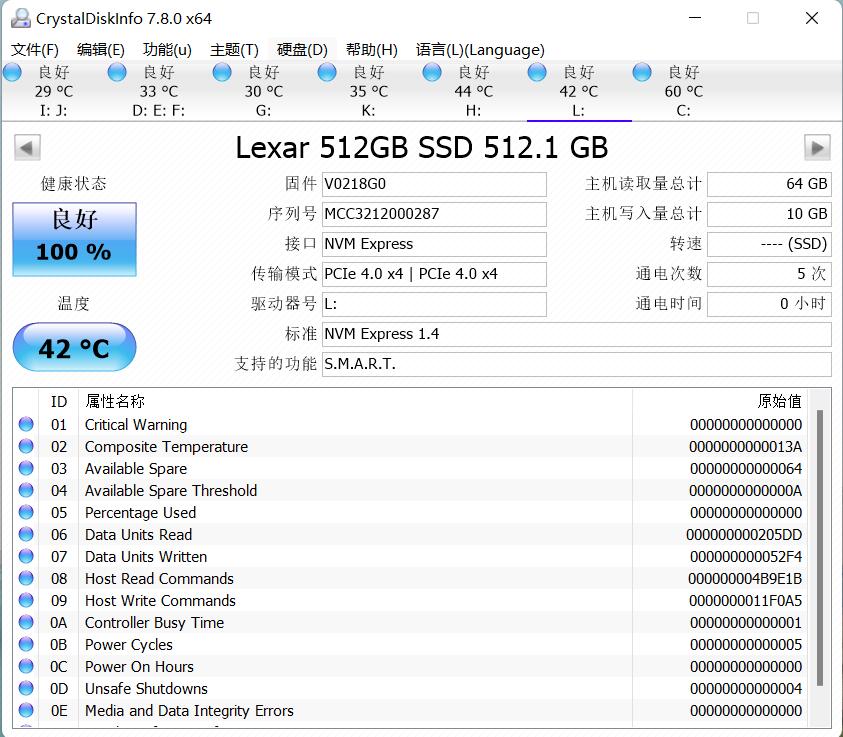Click the left arrow for previous drive
Image resolution: width=843 pixels, height=737 pixels.
point(26,147)
